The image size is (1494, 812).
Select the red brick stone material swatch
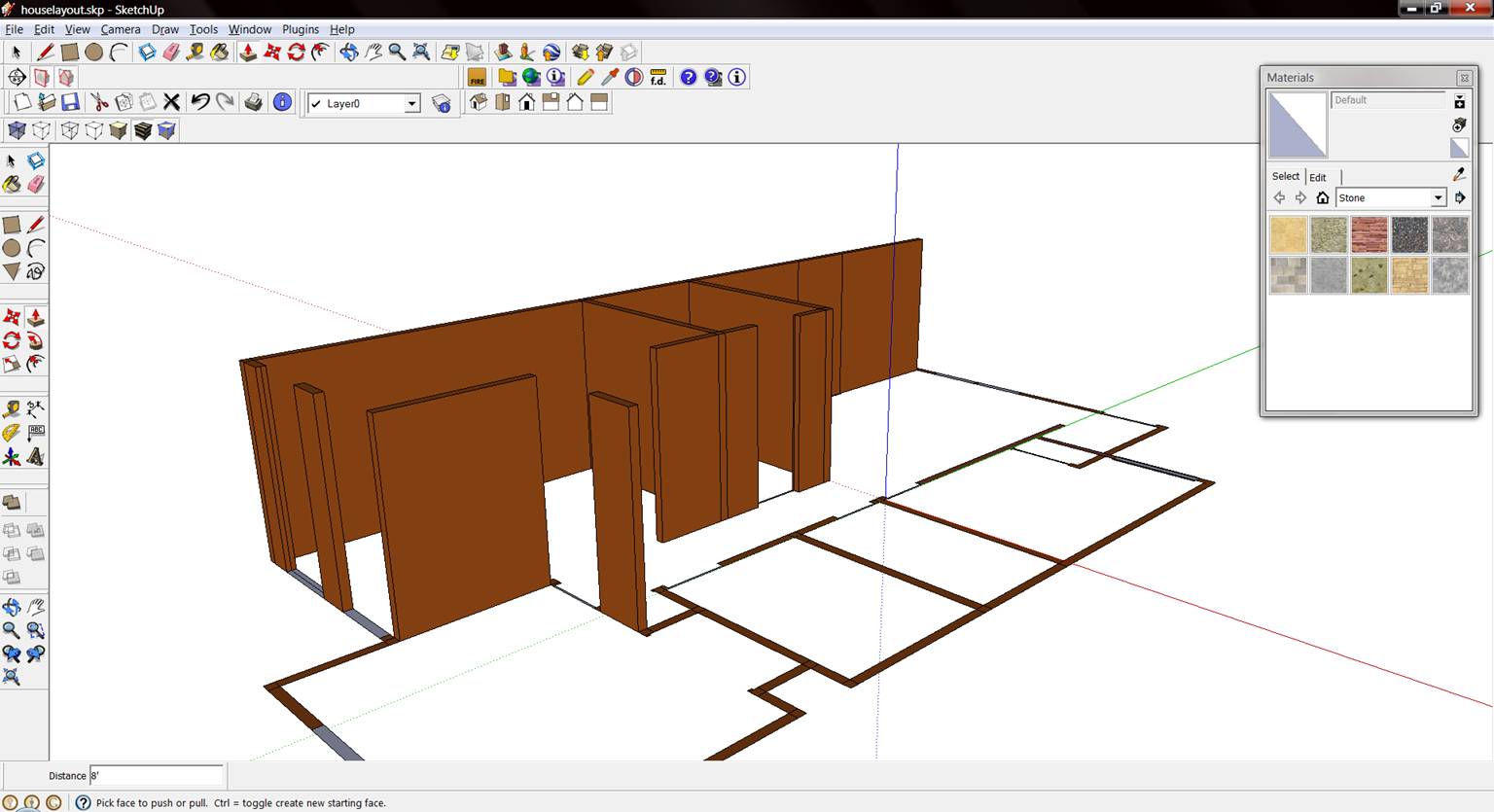[1369, 234]
